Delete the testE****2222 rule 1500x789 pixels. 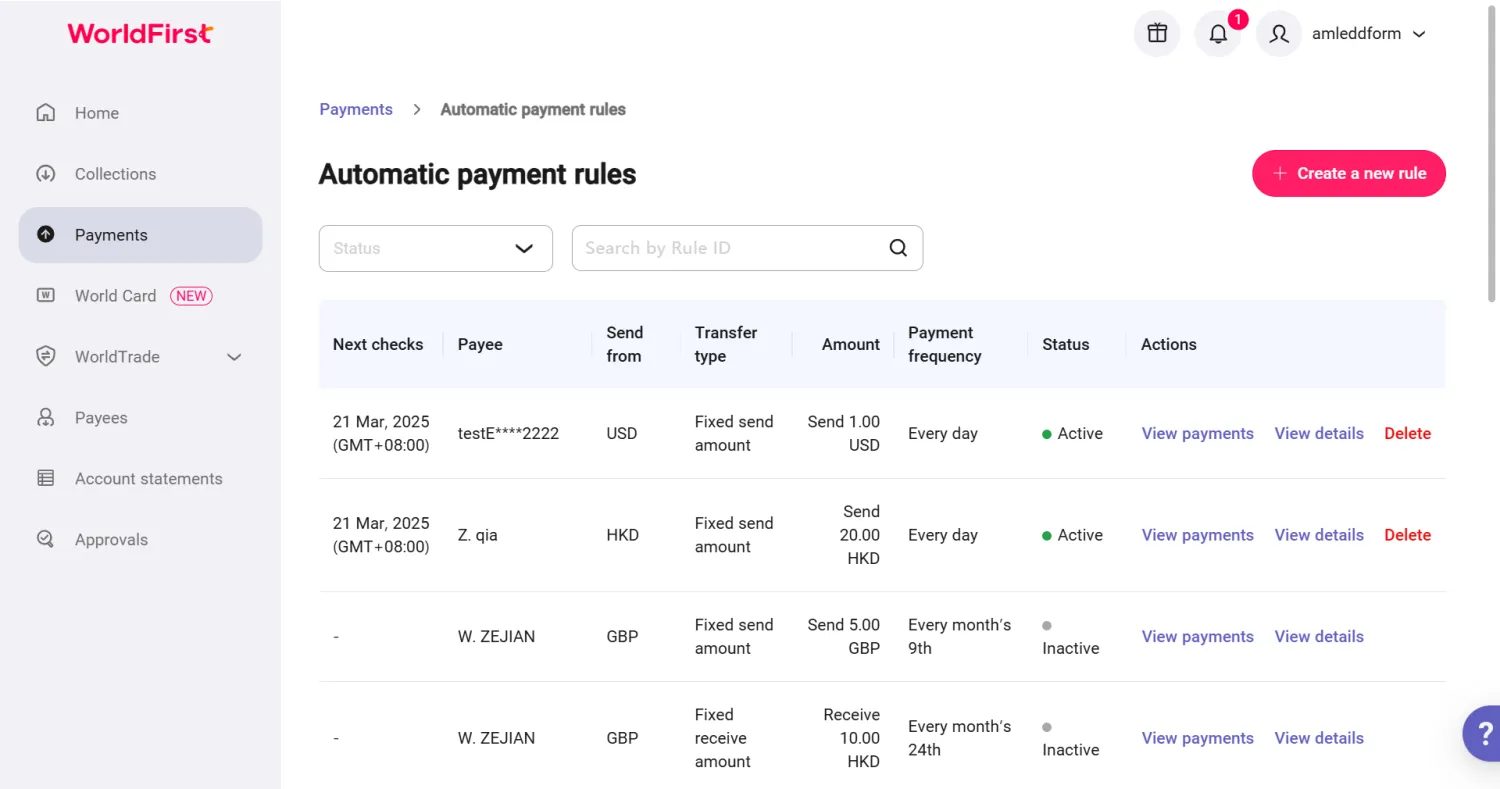pyautogui.click(x=1407, y=433)
